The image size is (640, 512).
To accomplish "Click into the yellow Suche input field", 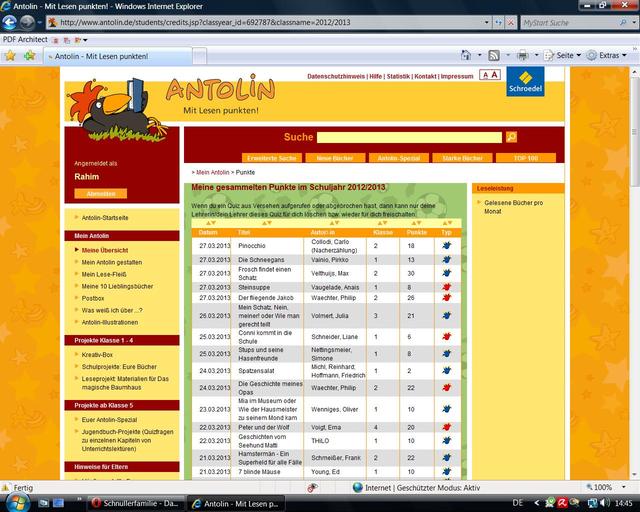I will 409,137.
